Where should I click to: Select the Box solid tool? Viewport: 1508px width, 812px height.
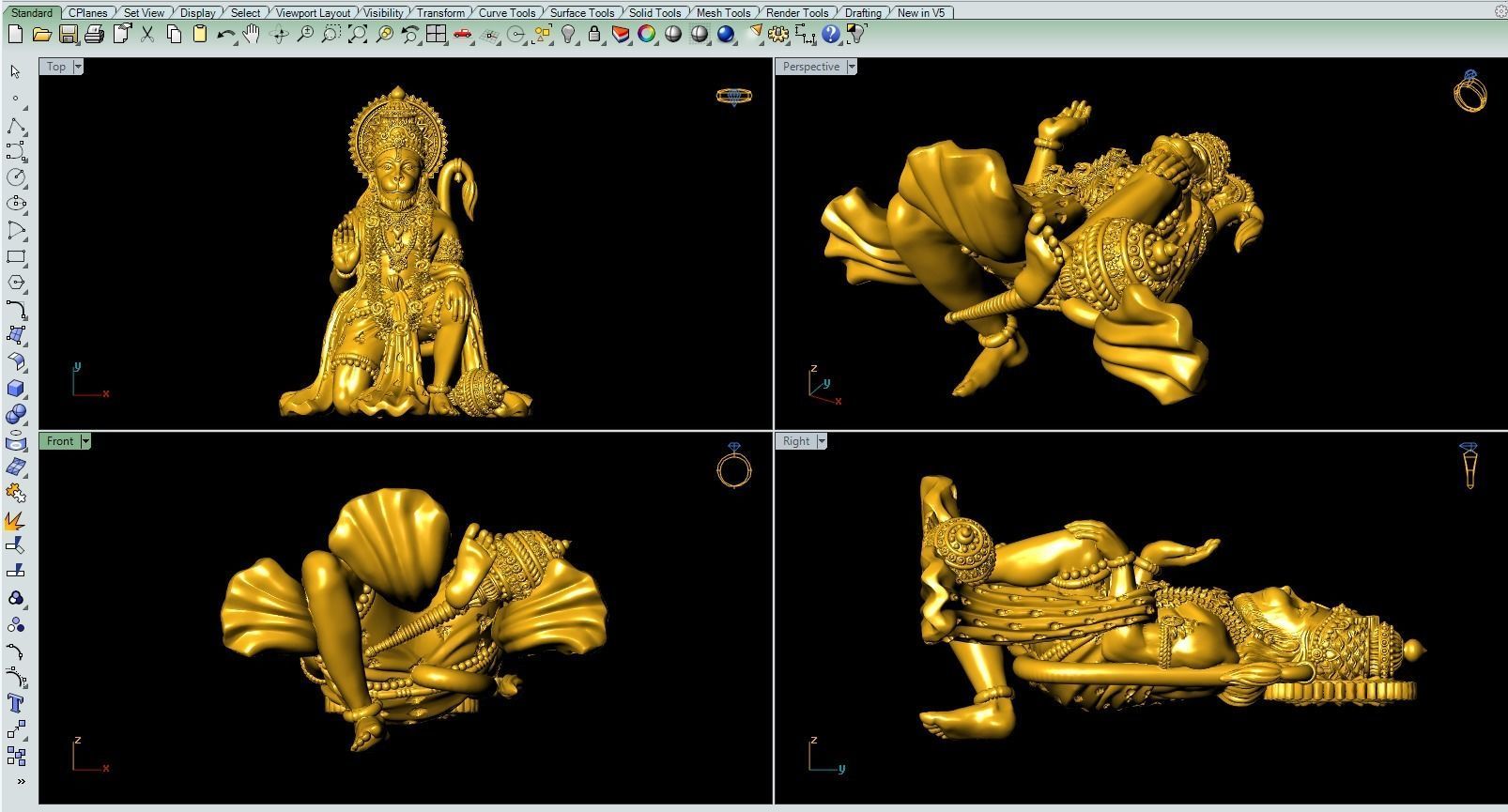[x=15, y=388]
